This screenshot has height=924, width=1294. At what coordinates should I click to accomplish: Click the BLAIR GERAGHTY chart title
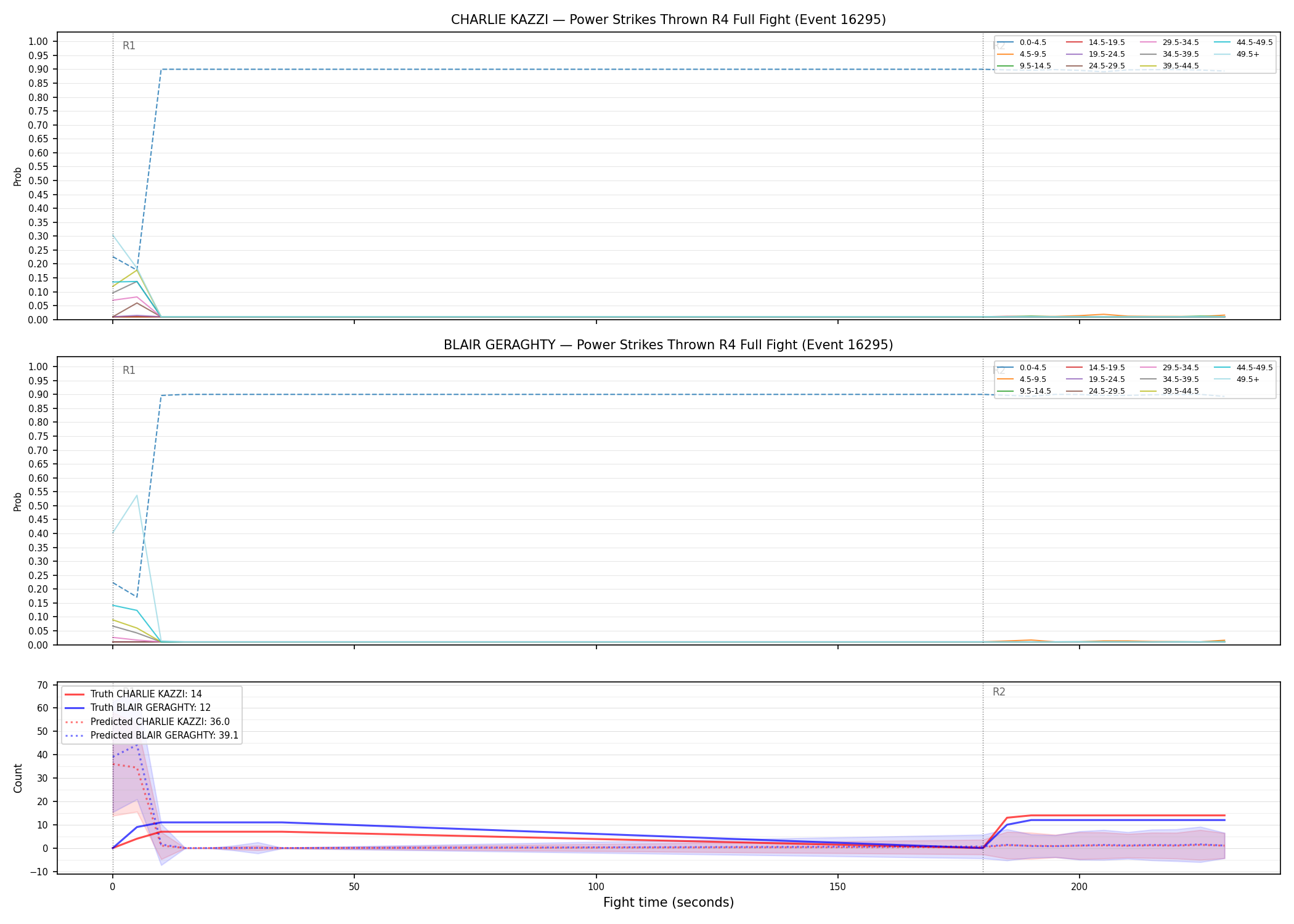pyautogui.click(x=668, y=345)
